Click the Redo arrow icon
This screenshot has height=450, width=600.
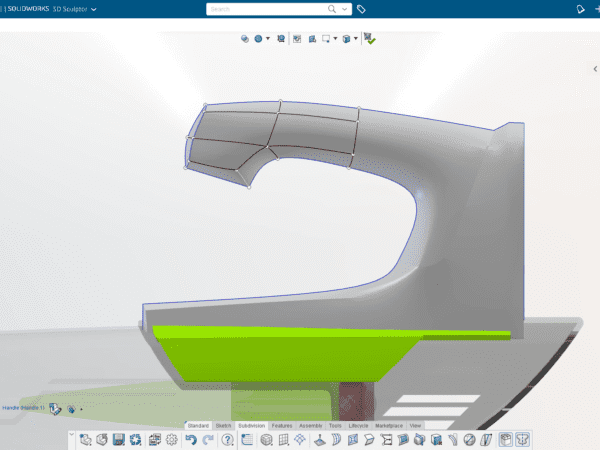pyautogui.click(x=208, y=440)
